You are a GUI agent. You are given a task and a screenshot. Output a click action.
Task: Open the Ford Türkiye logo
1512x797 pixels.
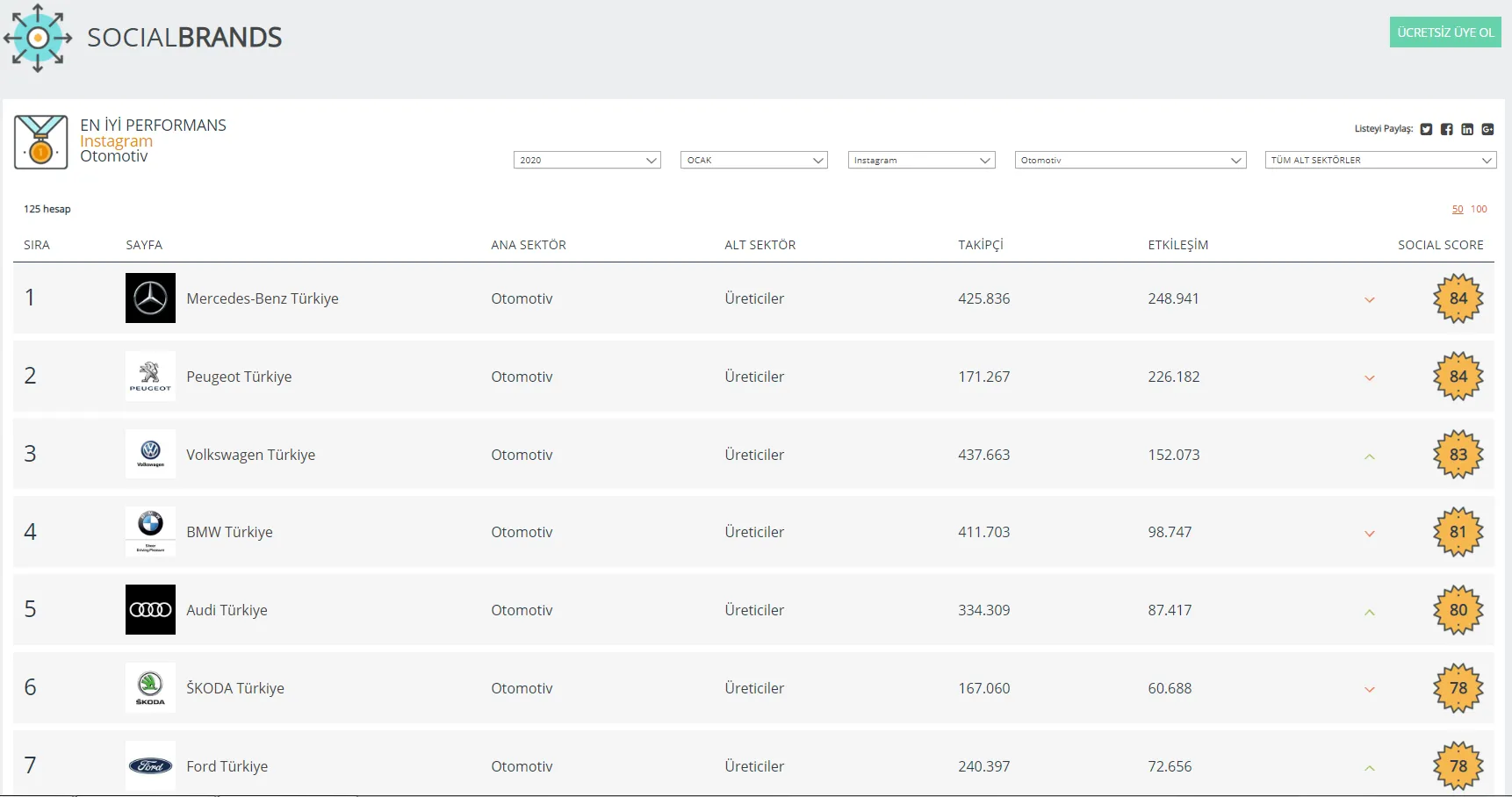[150, 765]
